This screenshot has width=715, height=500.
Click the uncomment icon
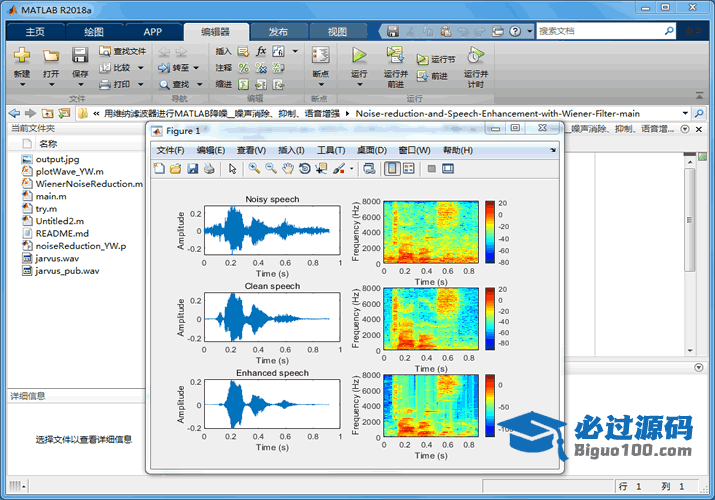click(x=261, y=68)
